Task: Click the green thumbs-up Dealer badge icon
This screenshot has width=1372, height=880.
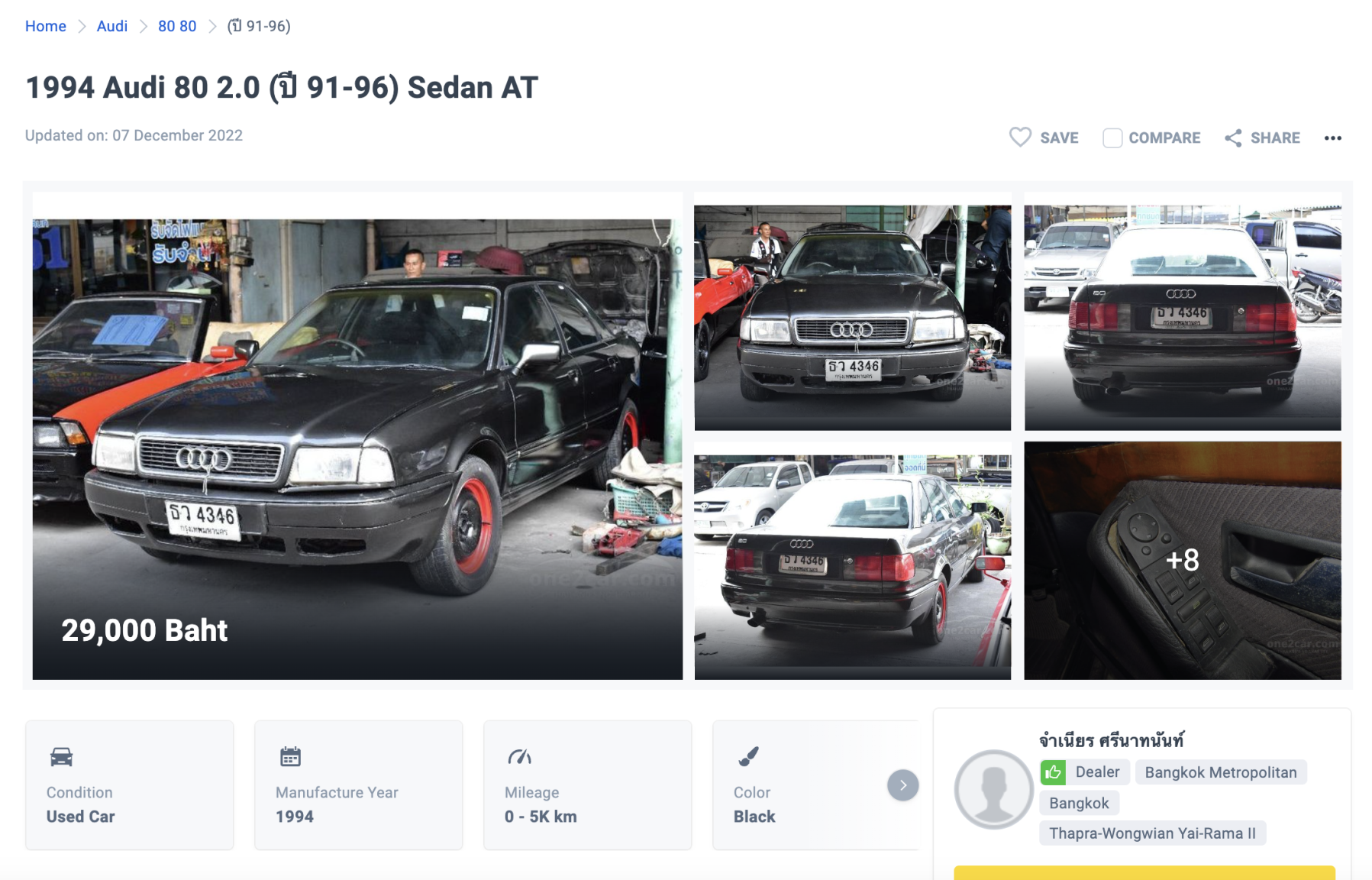Action: click(1053, 772)
